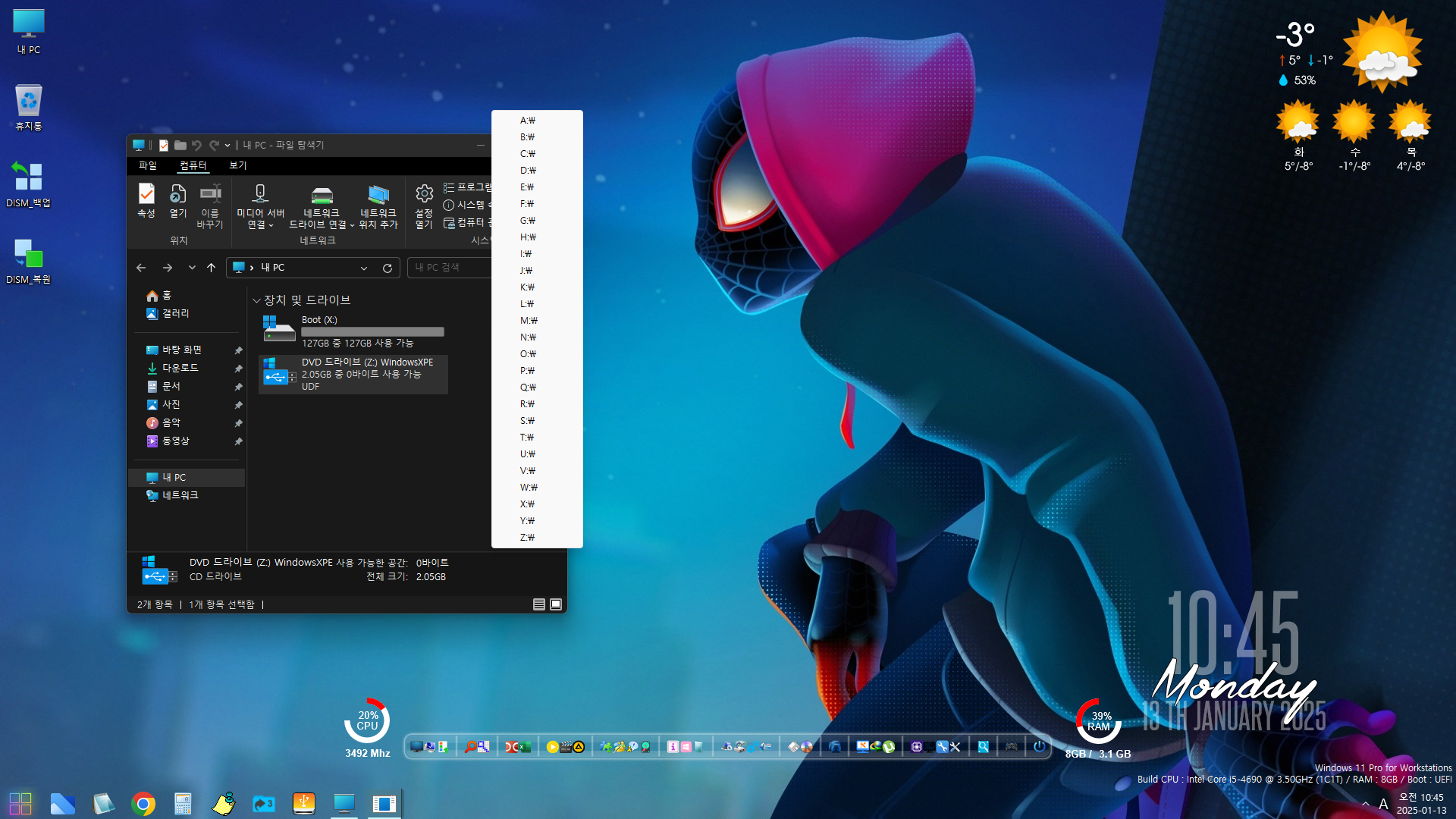This screenshot has height=819, width=1456.
Task: Switch to the 보기 ribbon tab
Action: 238,165
